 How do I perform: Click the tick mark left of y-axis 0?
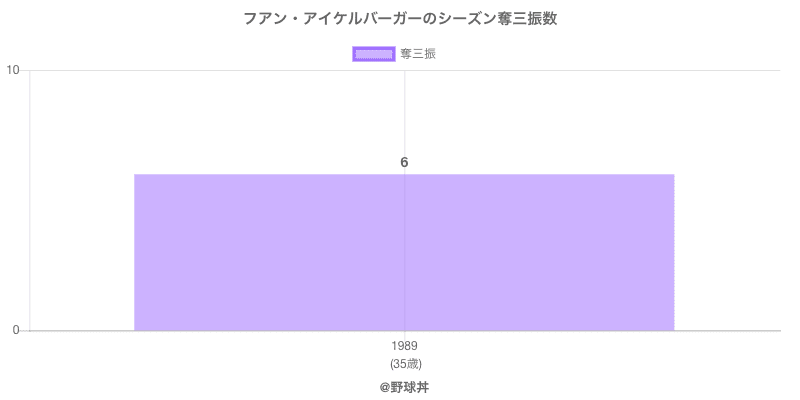[25, 331]
